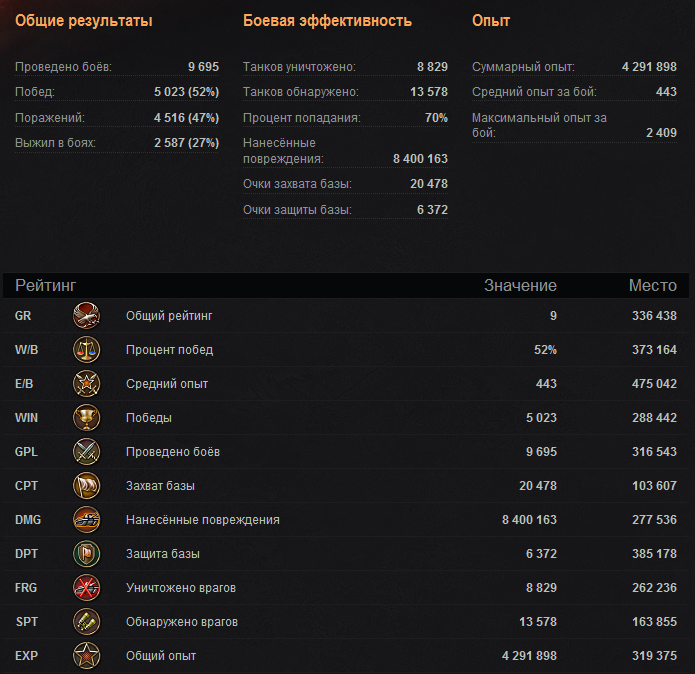Click the Танков уничтожено stat label

click(299, 67)
